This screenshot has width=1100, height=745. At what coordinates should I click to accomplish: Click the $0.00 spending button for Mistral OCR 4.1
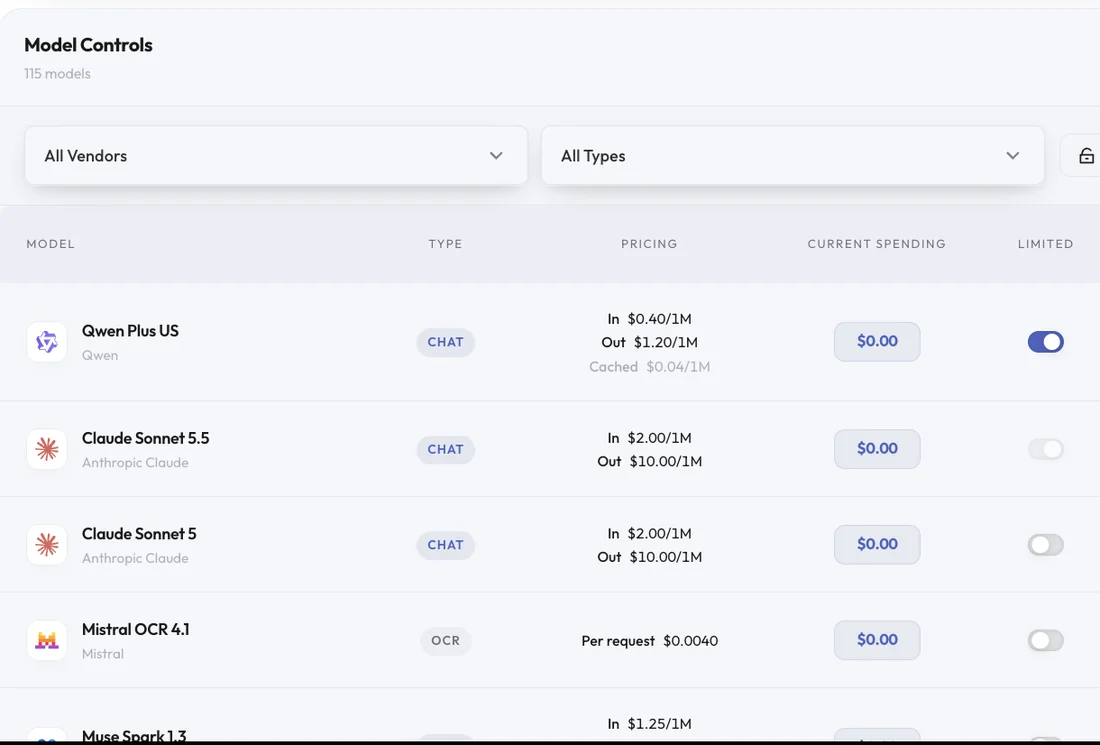(877, 640)
